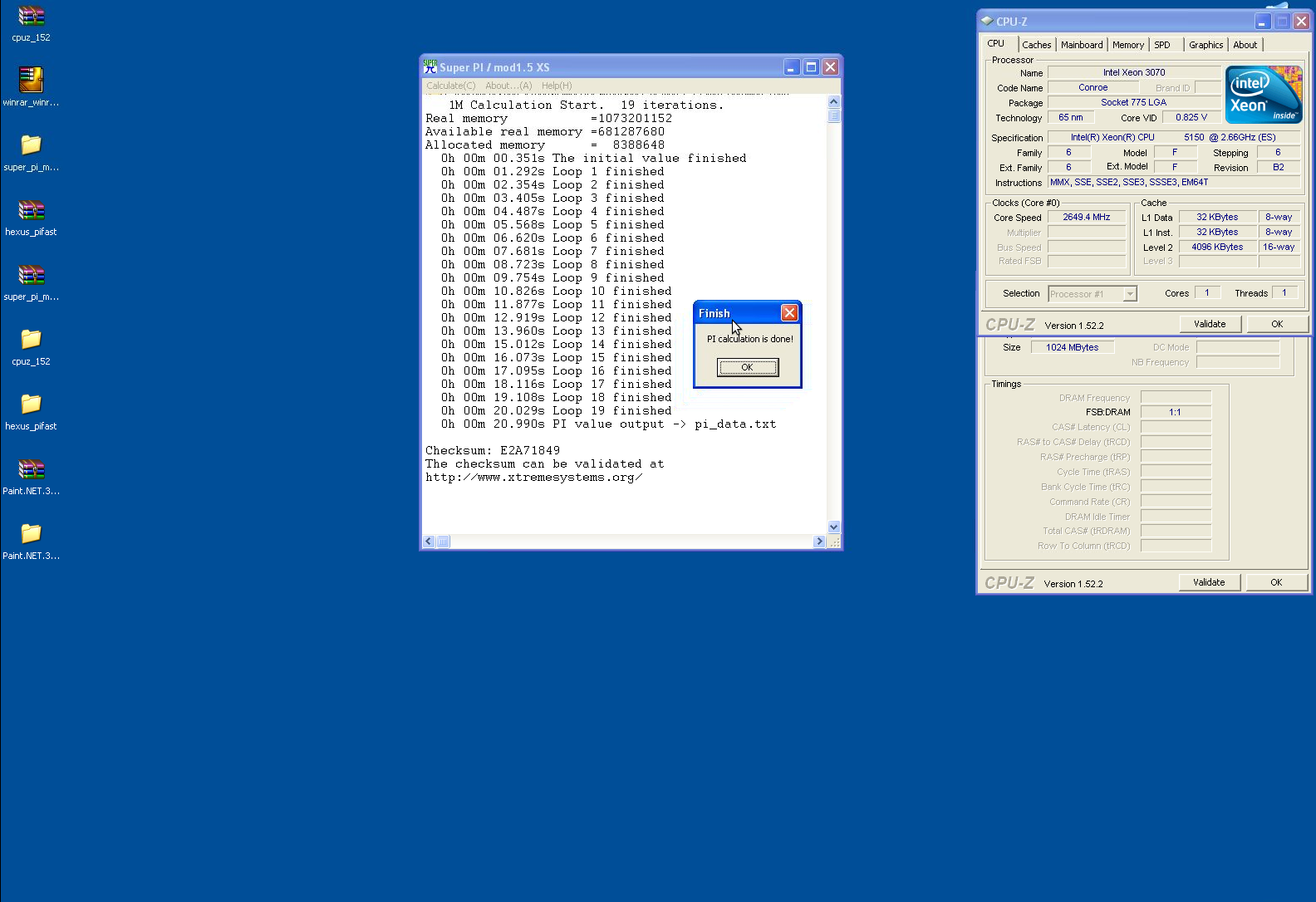
Task: Click OK in the Finish dialog
Action: 748,367
